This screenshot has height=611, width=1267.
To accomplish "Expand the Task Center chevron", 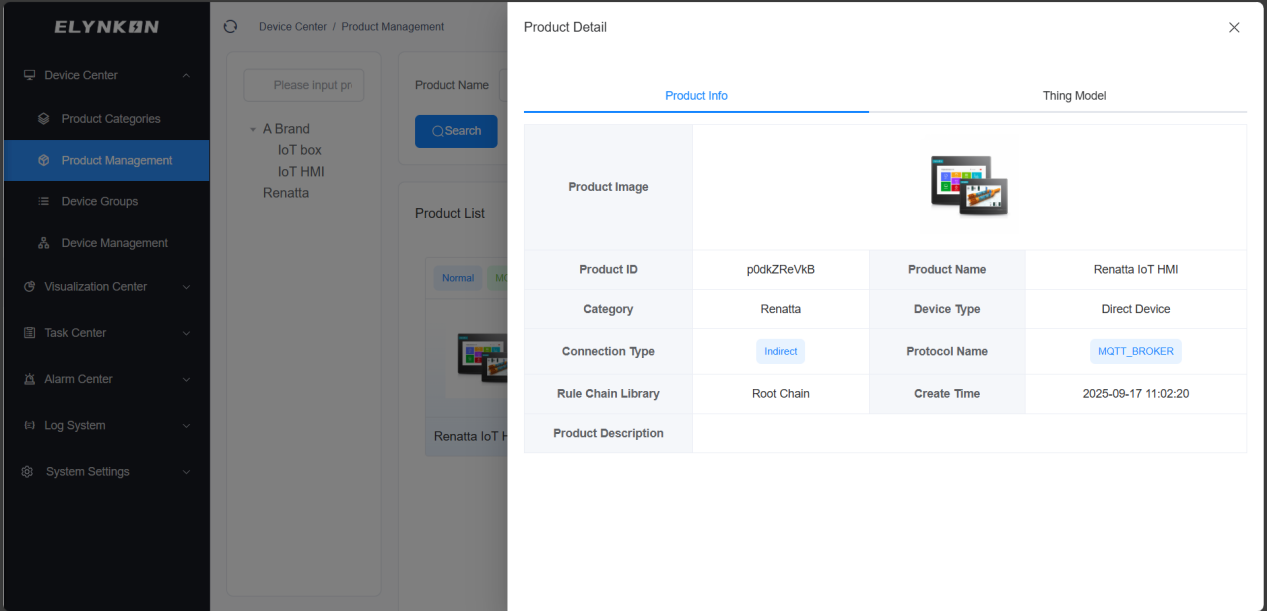I will (x=186, y=333).
